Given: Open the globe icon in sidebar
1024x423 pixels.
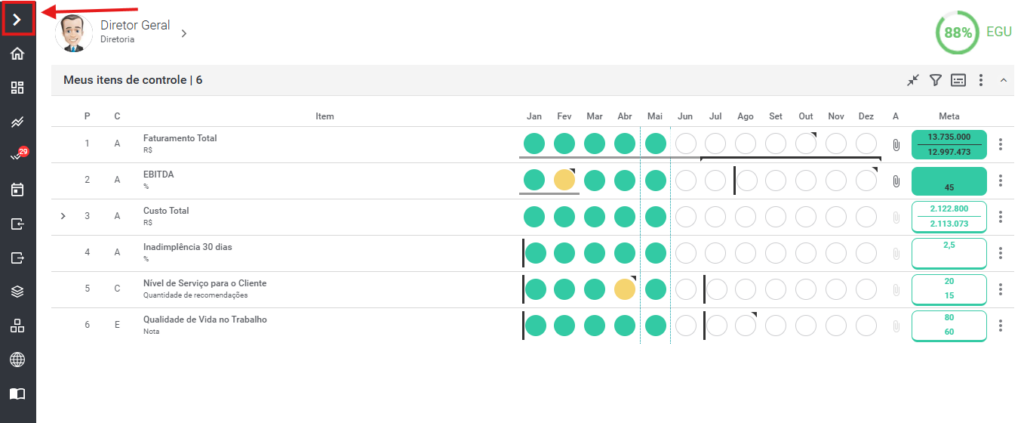Looking at the screenshot, I should click(18, 360).
